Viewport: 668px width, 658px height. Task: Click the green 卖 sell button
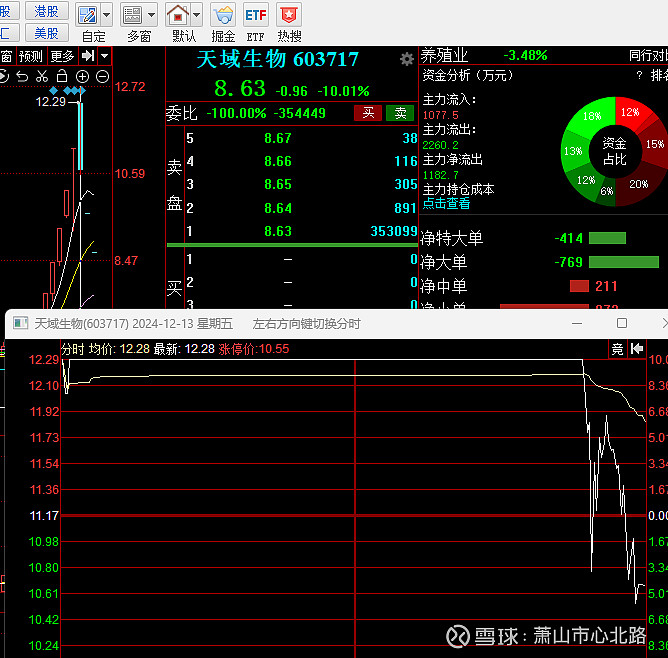click(x=400, y=113)
